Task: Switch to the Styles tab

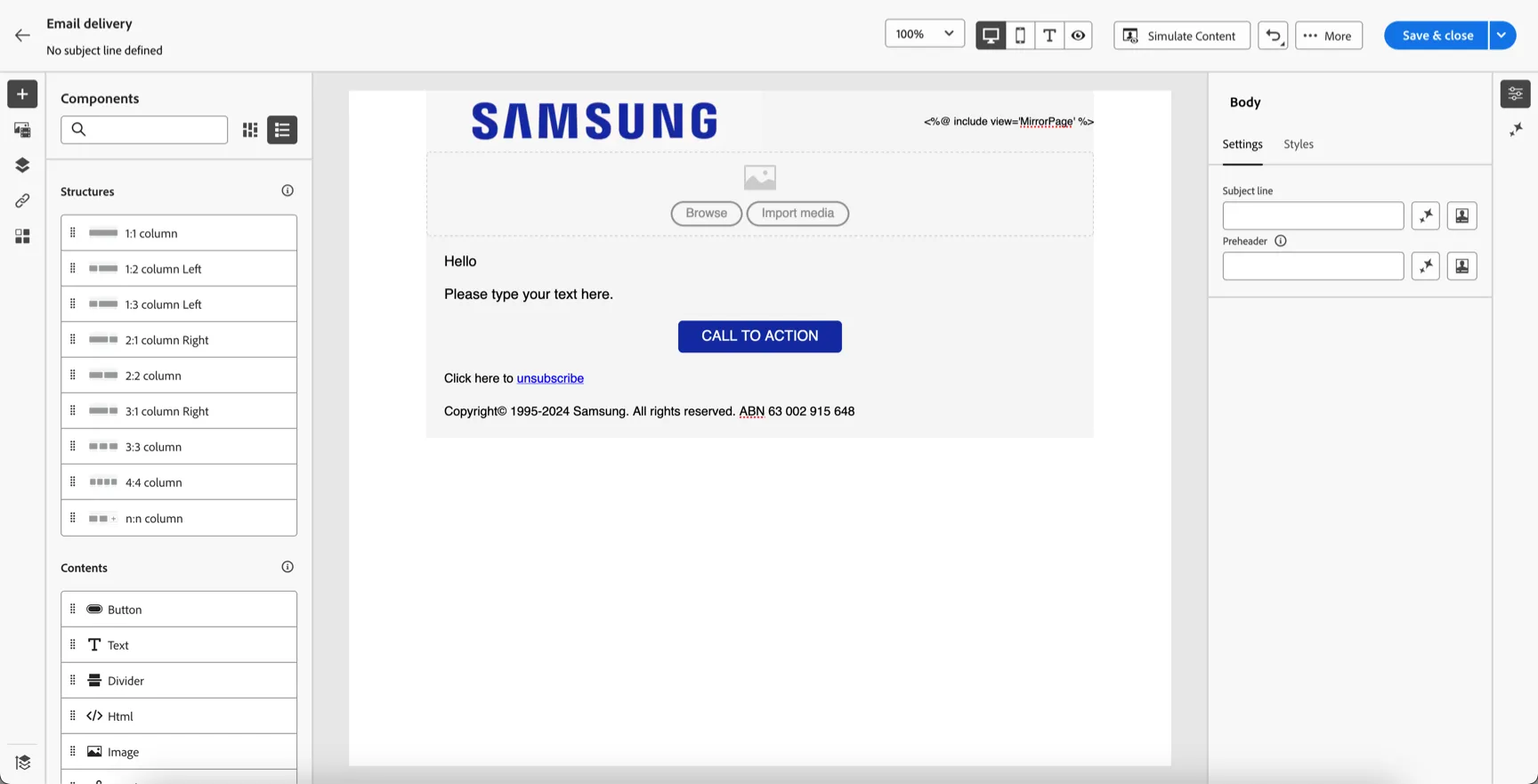Action: tap(1299, 144)
